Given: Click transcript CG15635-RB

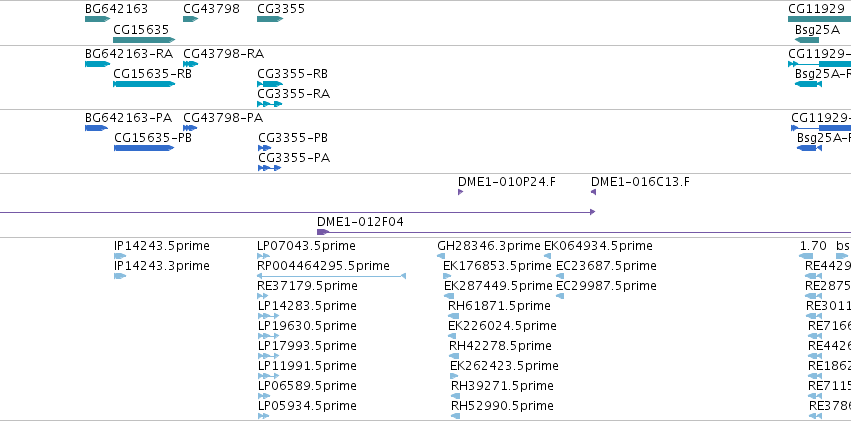Looking at the screenshot, I should pyautogui.click(x=153, y=73).
